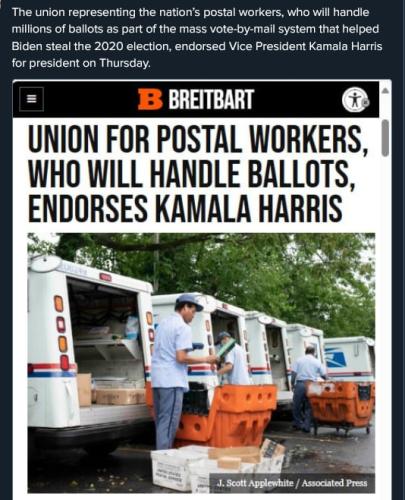The image size is (405, 500).
Task: Click the embedded page scrollbar thumb
Action: (385, 138)
